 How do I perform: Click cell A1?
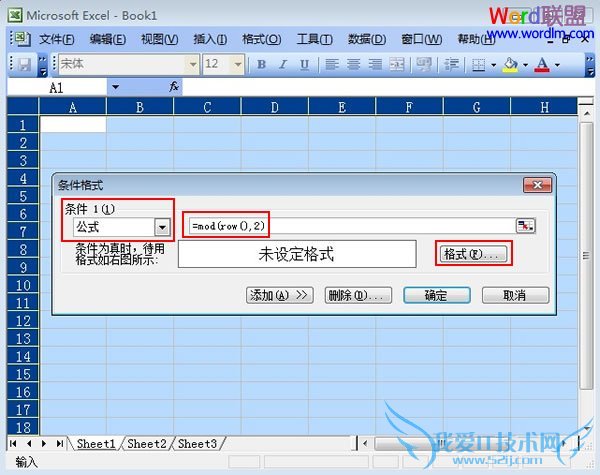click(73, 124)
